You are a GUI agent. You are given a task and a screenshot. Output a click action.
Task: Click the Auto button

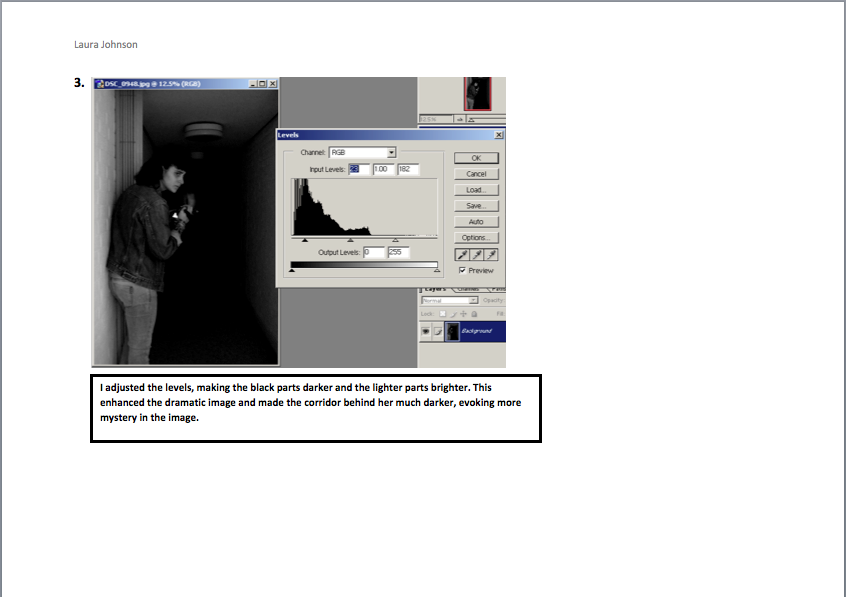click(x=476, y=222)
